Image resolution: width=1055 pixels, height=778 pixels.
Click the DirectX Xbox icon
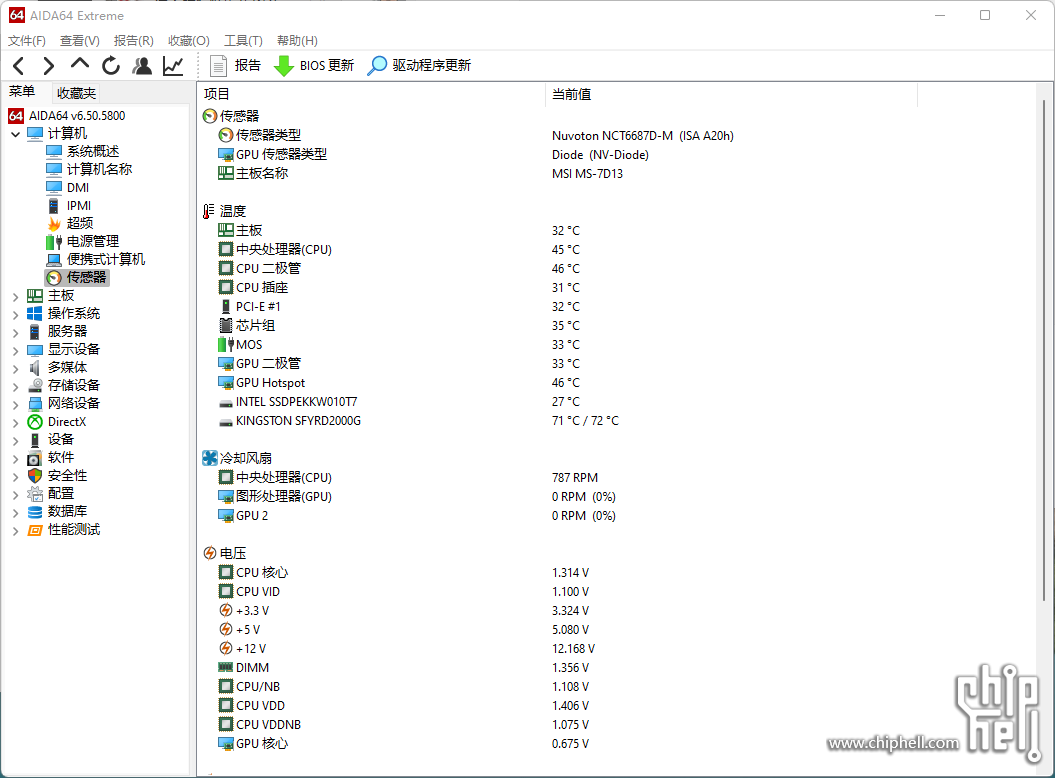[35, 422]
